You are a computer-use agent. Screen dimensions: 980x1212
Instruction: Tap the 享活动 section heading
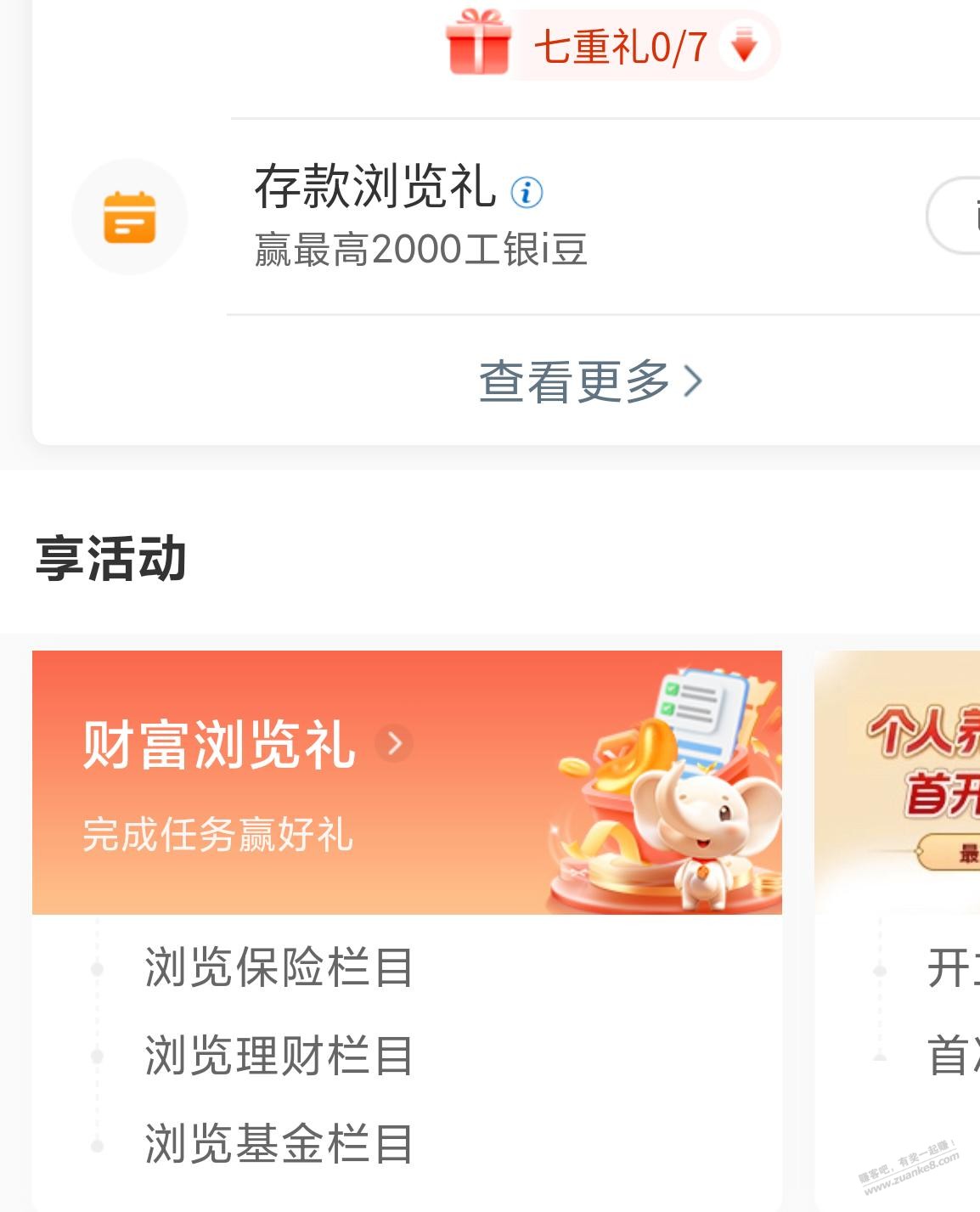111,558
